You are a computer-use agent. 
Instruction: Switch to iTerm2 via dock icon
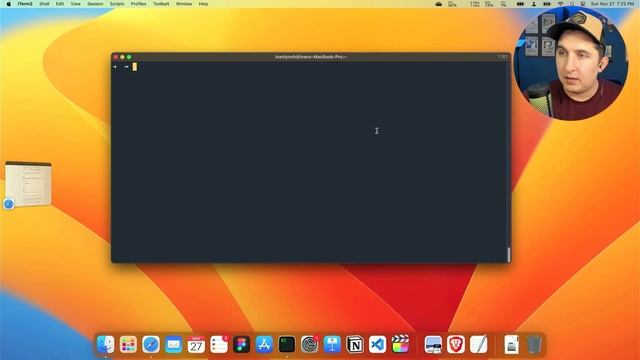[287, 344]
